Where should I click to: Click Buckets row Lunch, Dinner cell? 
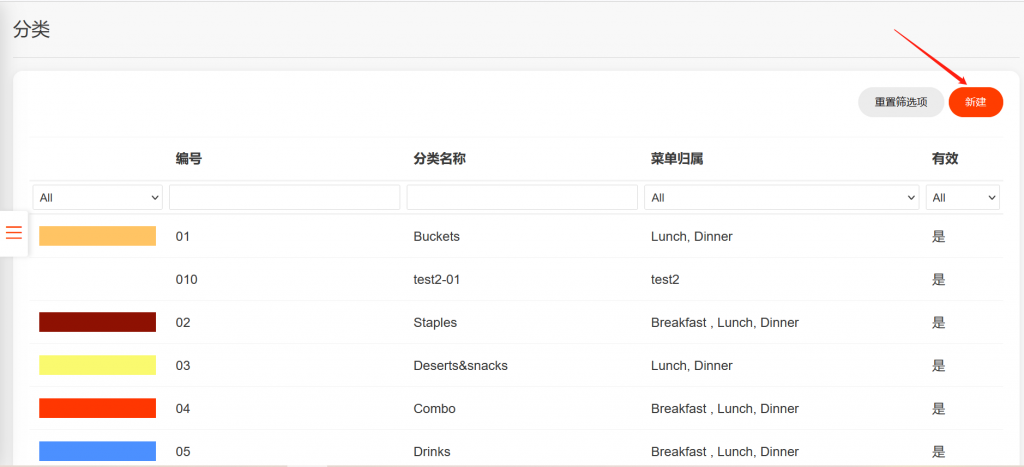(x=692, y=236)
